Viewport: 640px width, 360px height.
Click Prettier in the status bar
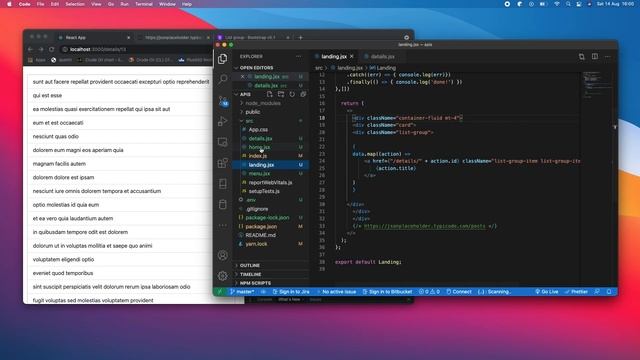[576, 292]
